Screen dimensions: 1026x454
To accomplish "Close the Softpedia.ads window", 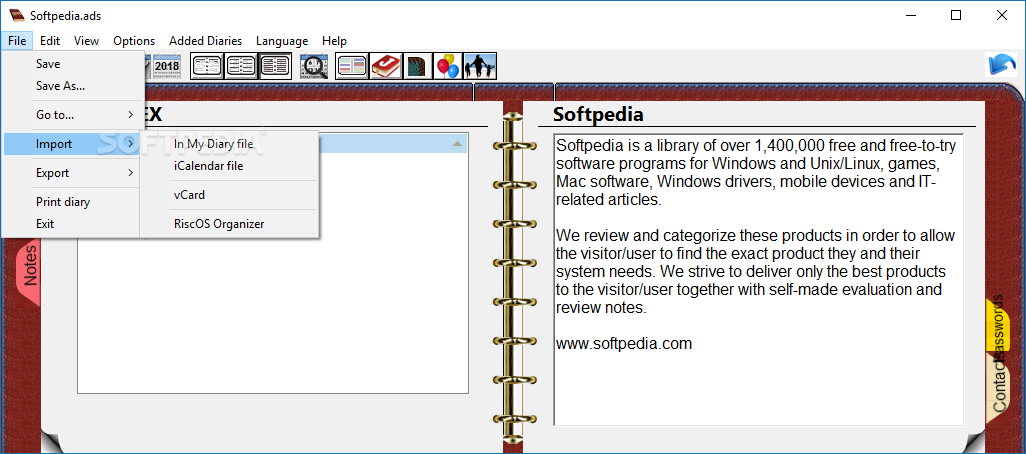I will click(1002, 15).
